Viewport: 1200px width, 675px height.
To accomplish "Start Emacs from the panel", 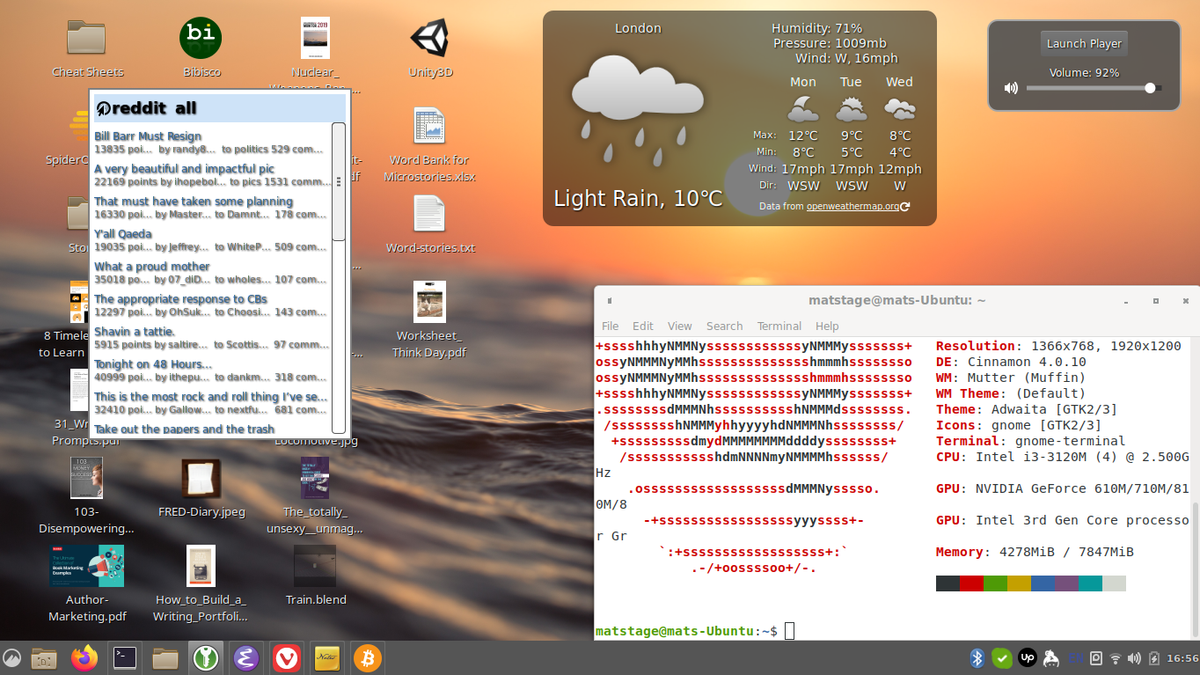I will 245,658.
